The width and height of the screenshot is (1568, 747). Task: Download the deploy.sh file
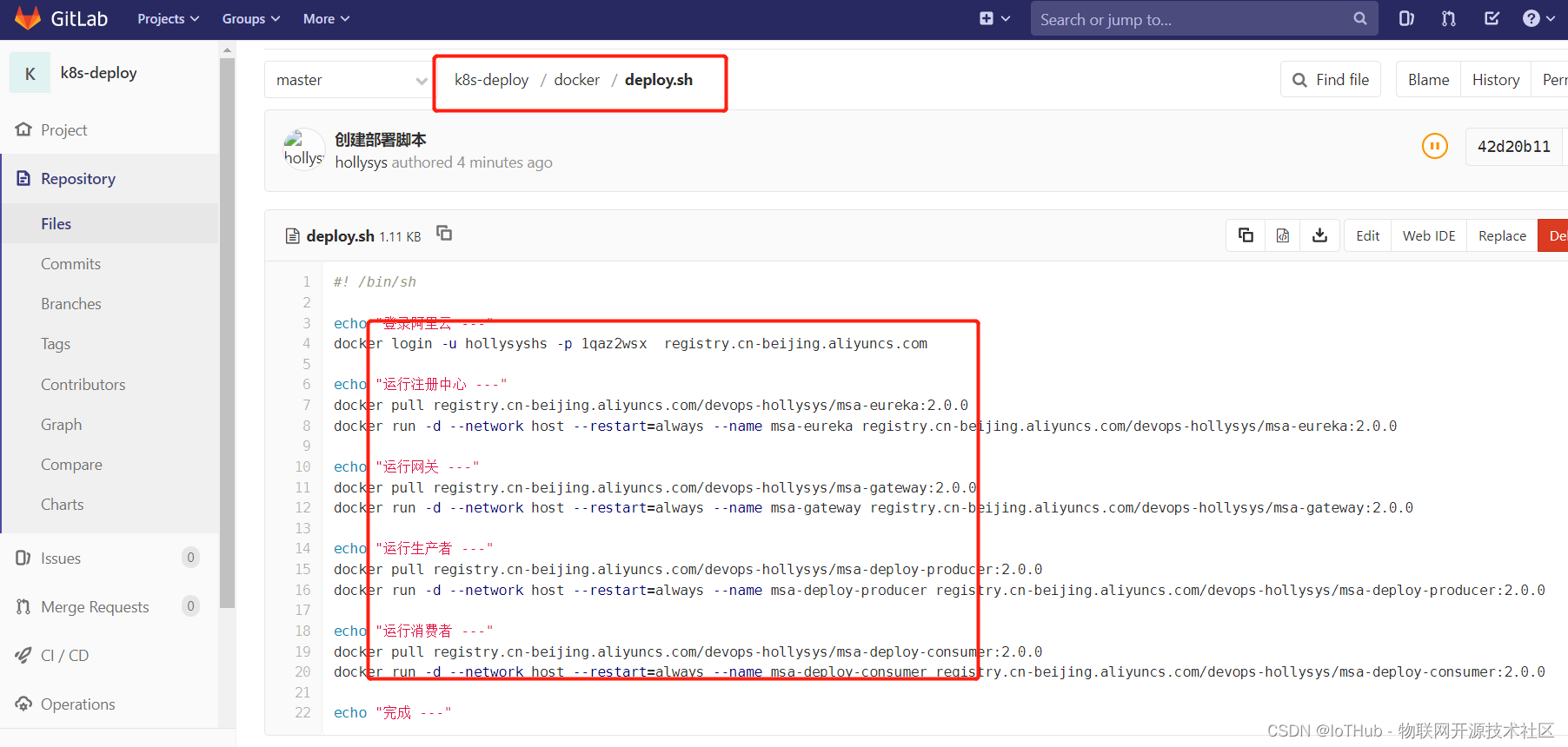pos(1319,235)
